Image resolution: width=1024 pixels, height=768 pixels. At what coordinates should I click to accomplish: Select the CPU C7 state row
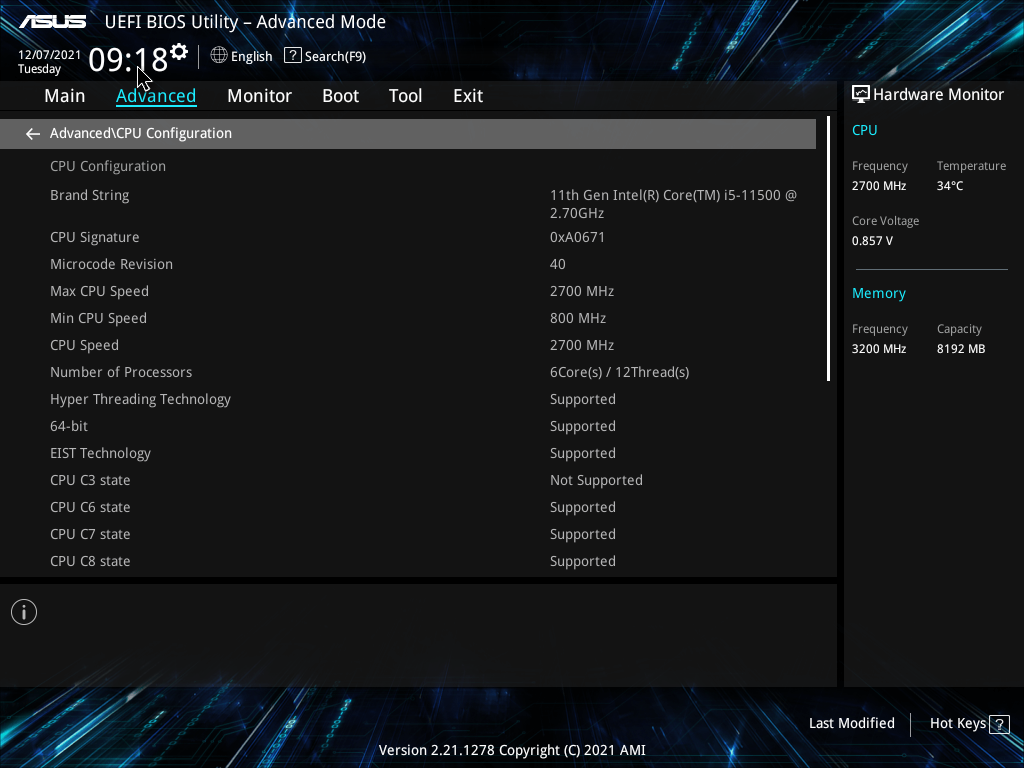click(408, 534)
